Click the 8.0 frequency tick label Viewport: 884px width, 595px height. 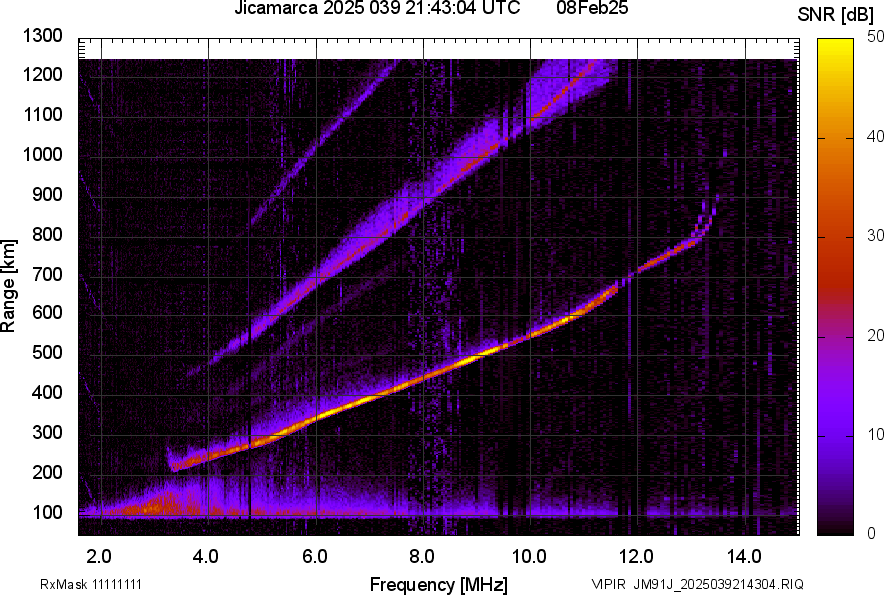click(x=422, y=555)
